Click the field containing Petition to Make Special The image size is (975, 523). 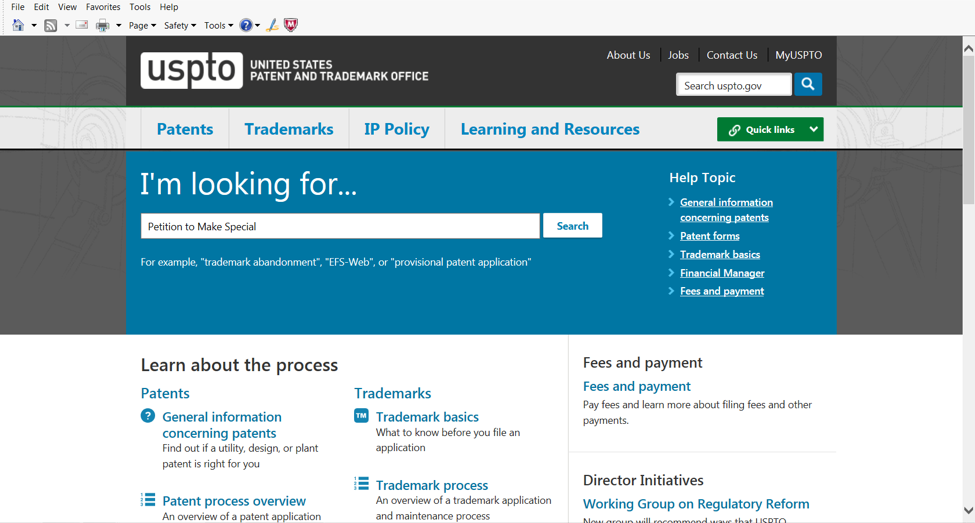(x=340, y=226)
